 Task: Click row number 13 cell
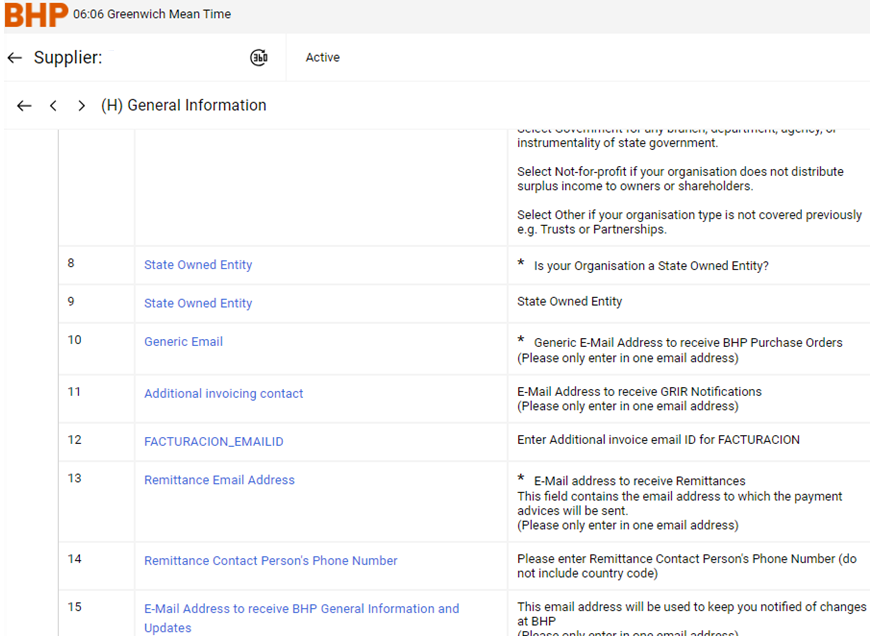(75, 478)
